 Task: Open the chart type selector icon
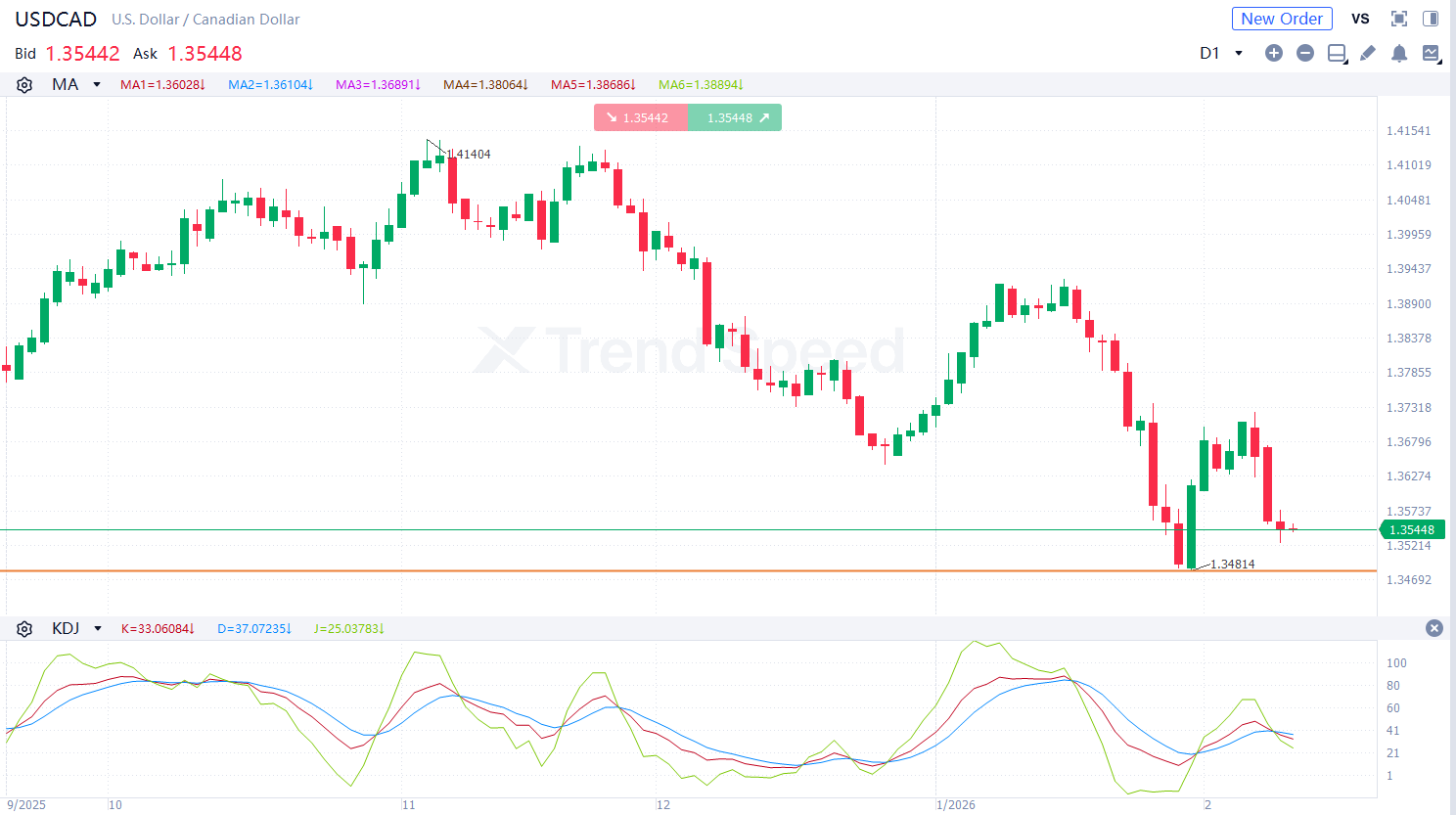pyautogui.click(x=1431, y=53)
